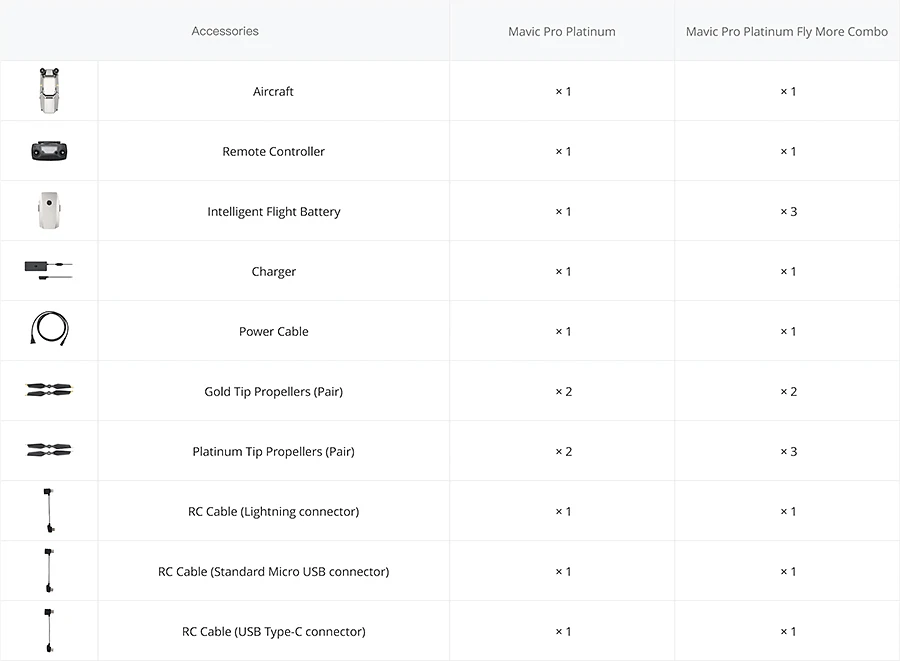Image resolution: width=900 pixels, height=661 pixels.
Task: Select the Mavic Pro Platinum column header
Action: coord(562,32)
